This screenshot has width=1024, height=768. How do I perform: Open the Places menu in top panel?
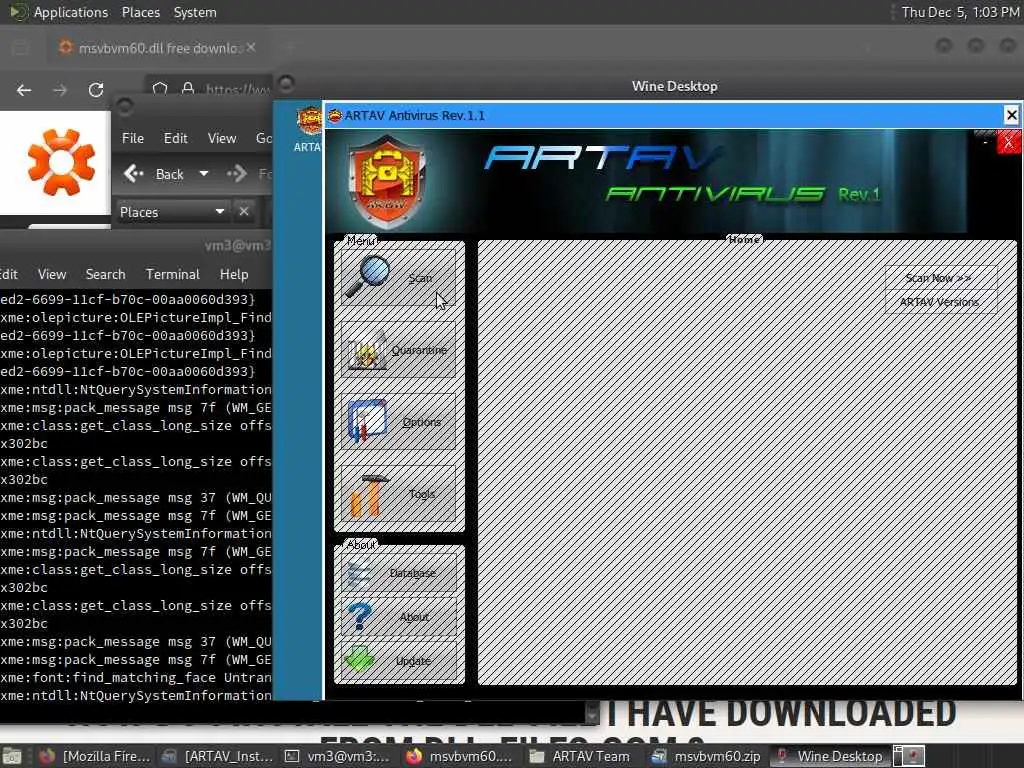140,12
